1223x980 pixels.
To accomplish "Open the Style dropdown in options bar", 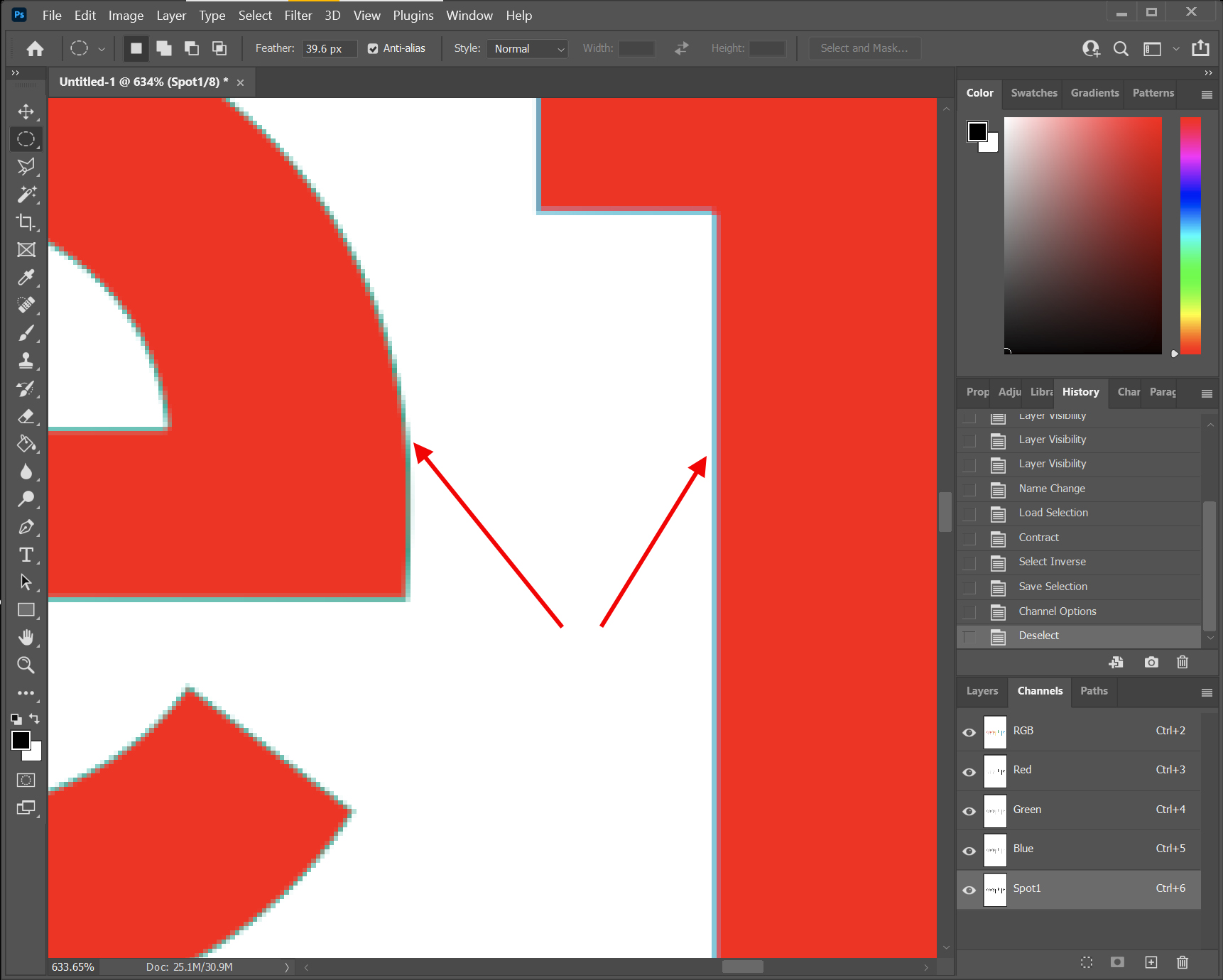I will pos(527,48).
